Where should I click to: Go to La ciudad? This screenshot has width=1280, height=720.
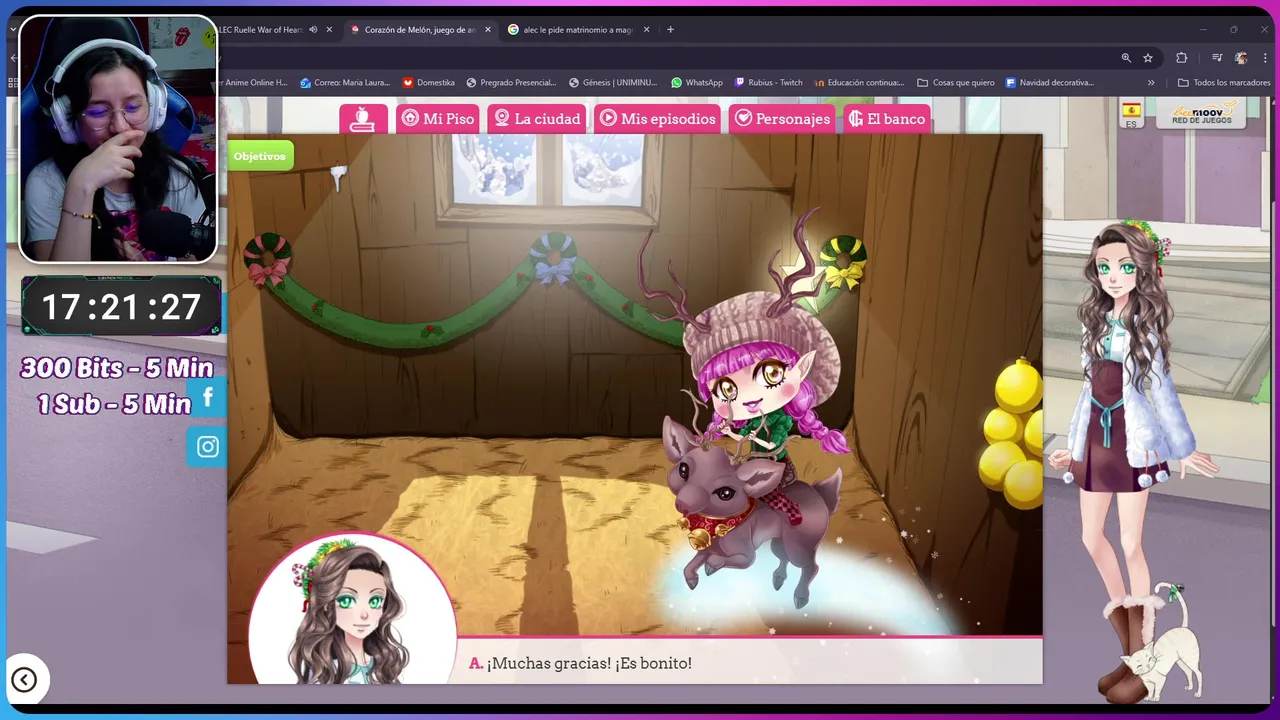[537, 118]
